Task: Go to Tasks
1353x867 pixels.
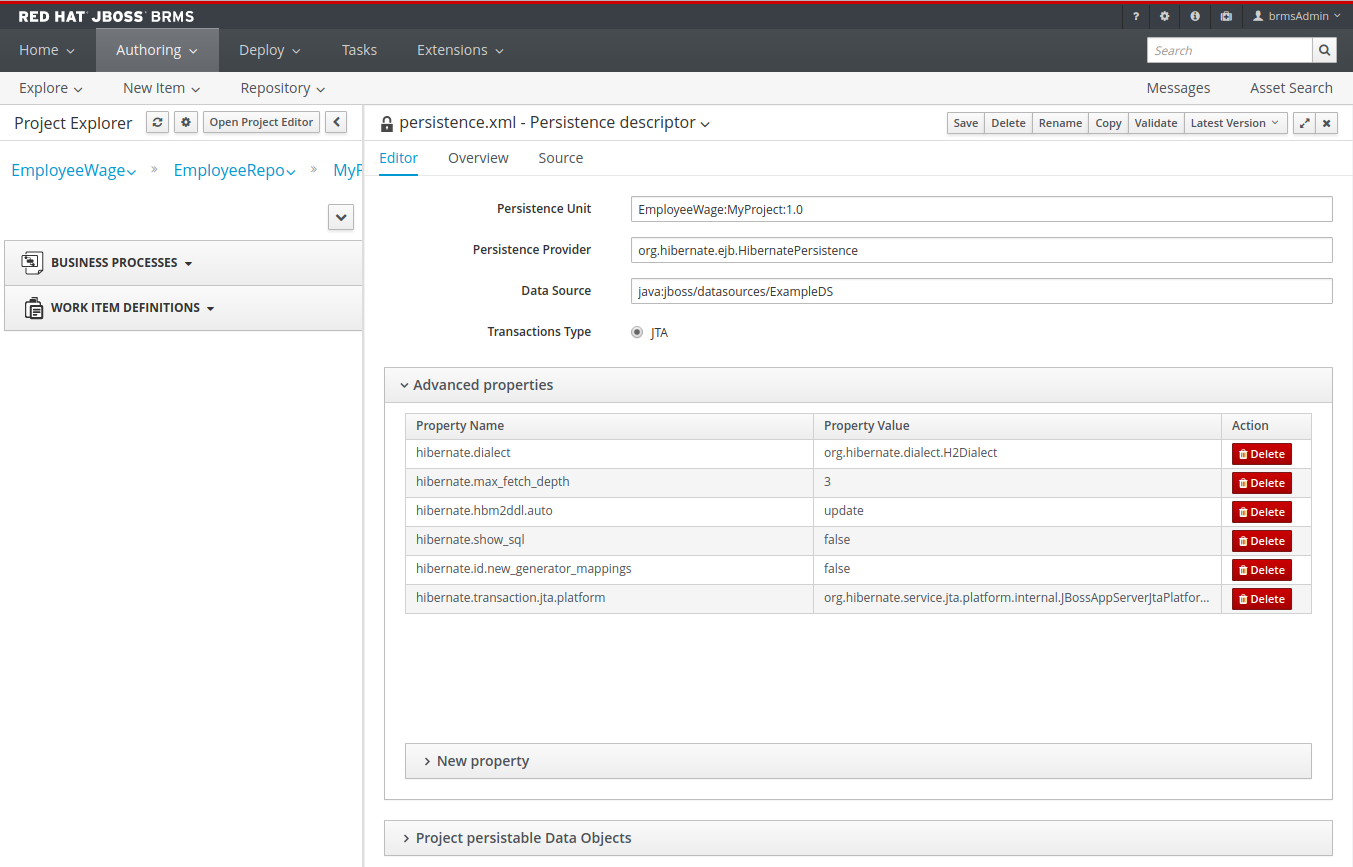Action: pyautogui.click(x=359, y=50)
